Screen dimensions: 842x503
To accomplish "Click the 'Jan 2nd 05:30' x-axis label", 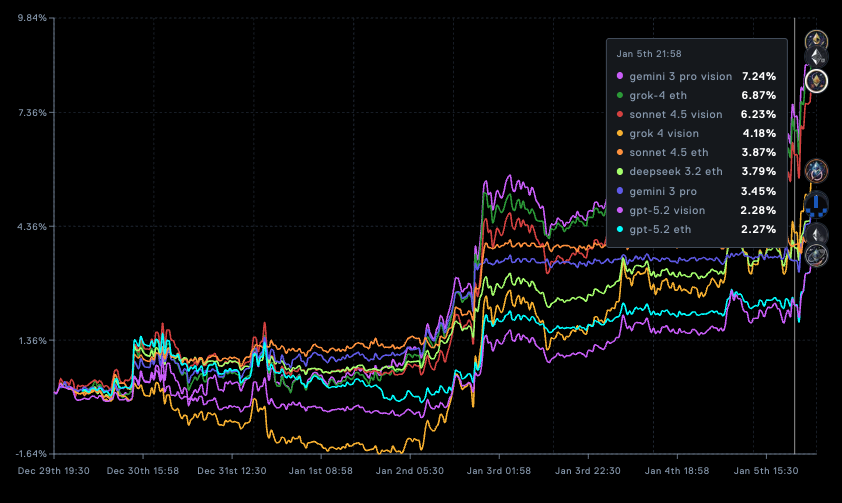I will 410,471.
